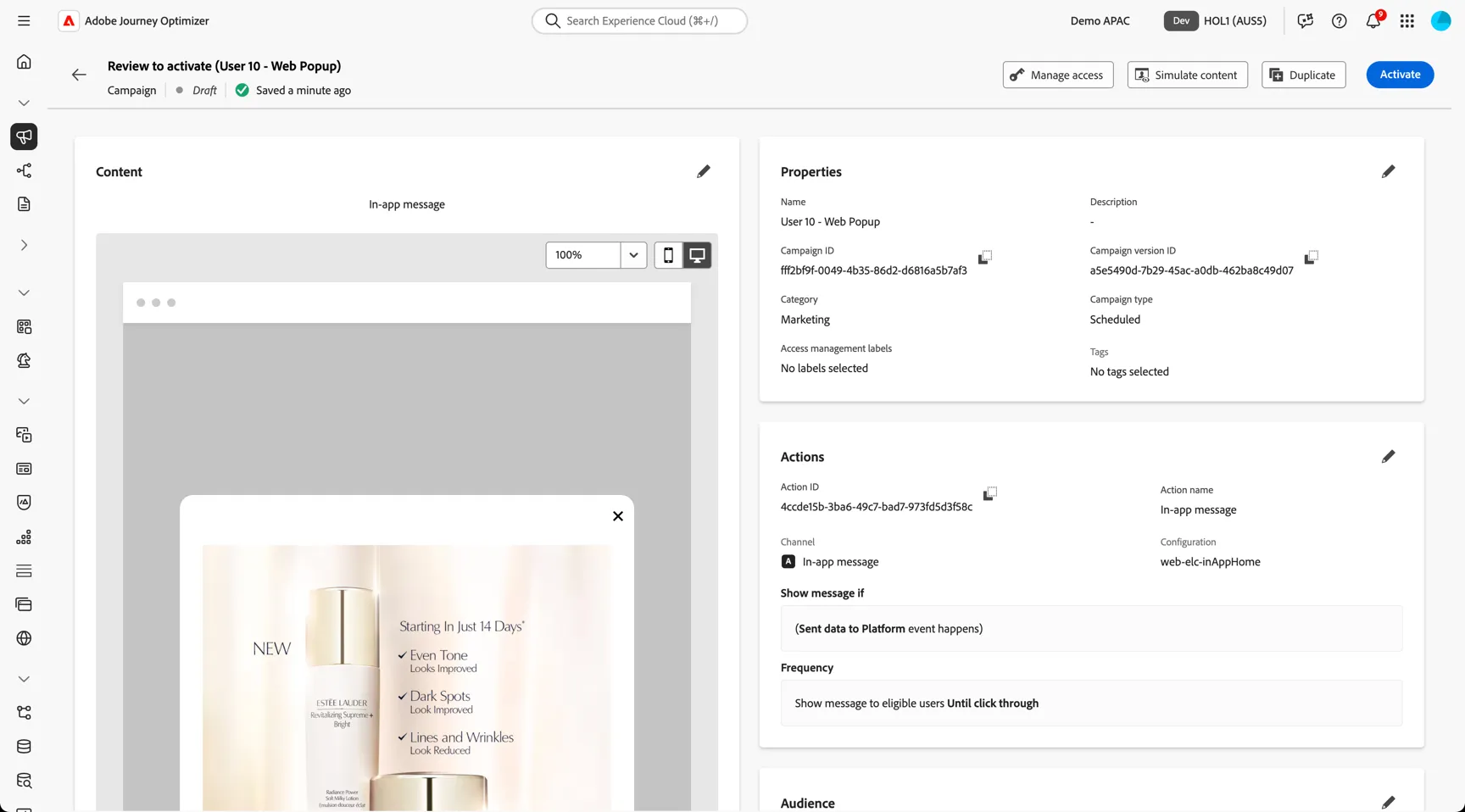Click the "Sent data to Platform" condition text

[851, 629]
